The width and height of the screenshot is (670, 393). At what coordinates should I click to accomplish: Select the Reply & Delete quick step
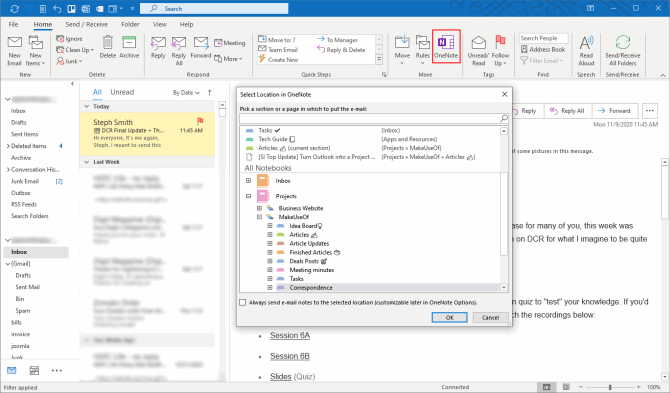coord(341,50)
